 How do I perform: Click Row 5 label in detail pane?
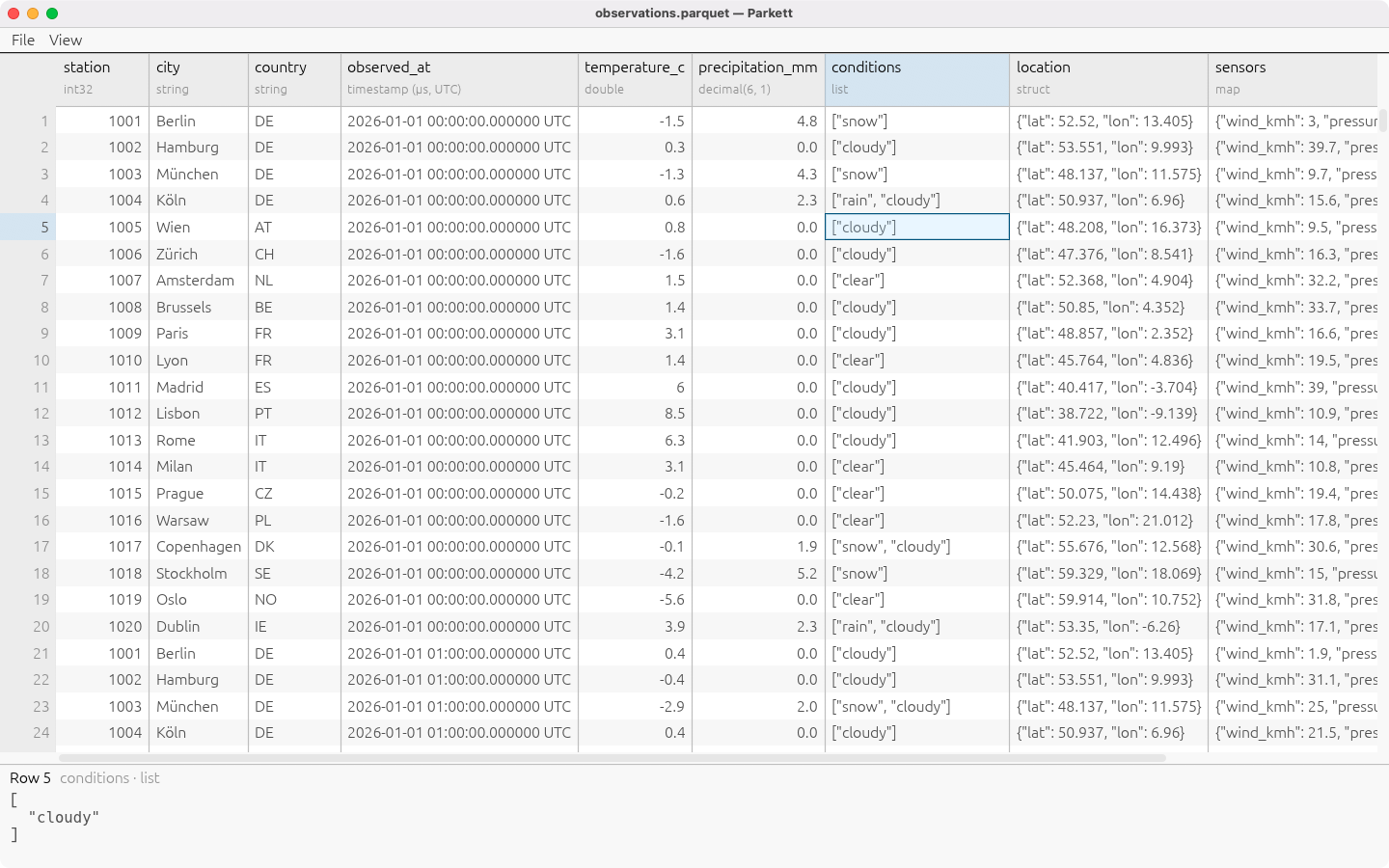pos(30,778)
